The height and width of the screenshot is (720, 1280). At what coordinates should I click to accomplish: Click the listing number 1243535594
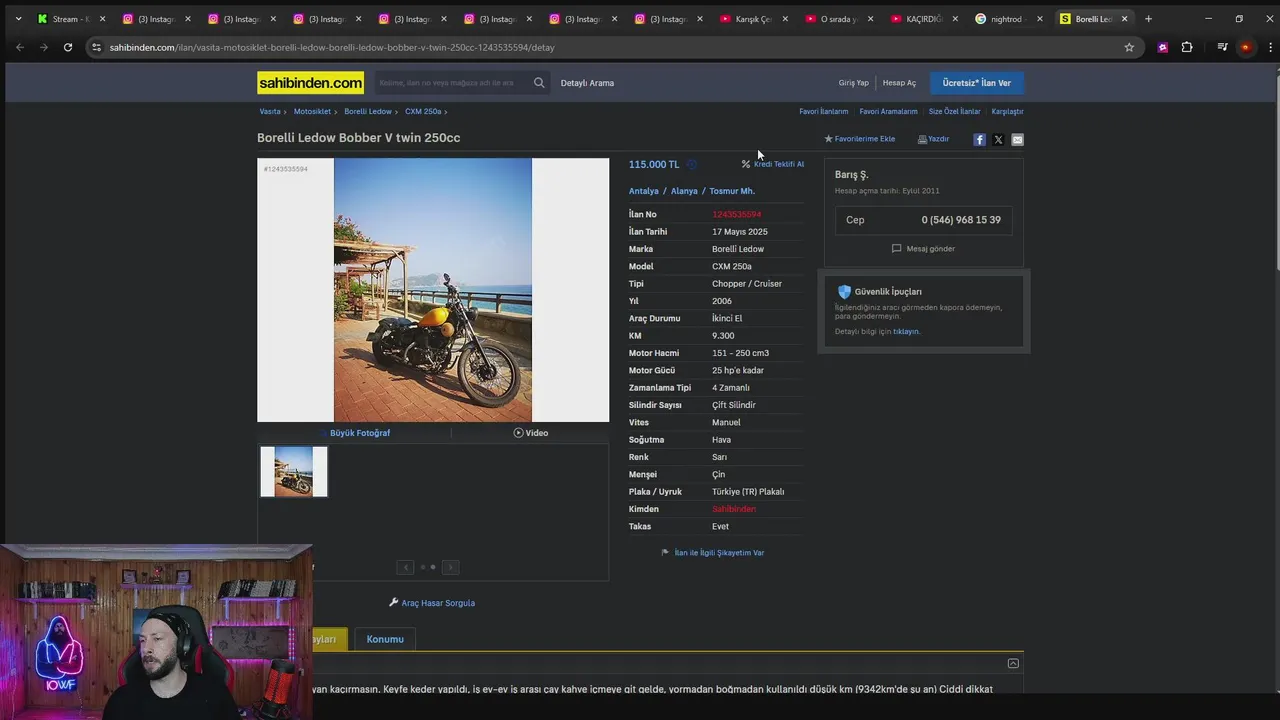[x=736, y=215]
